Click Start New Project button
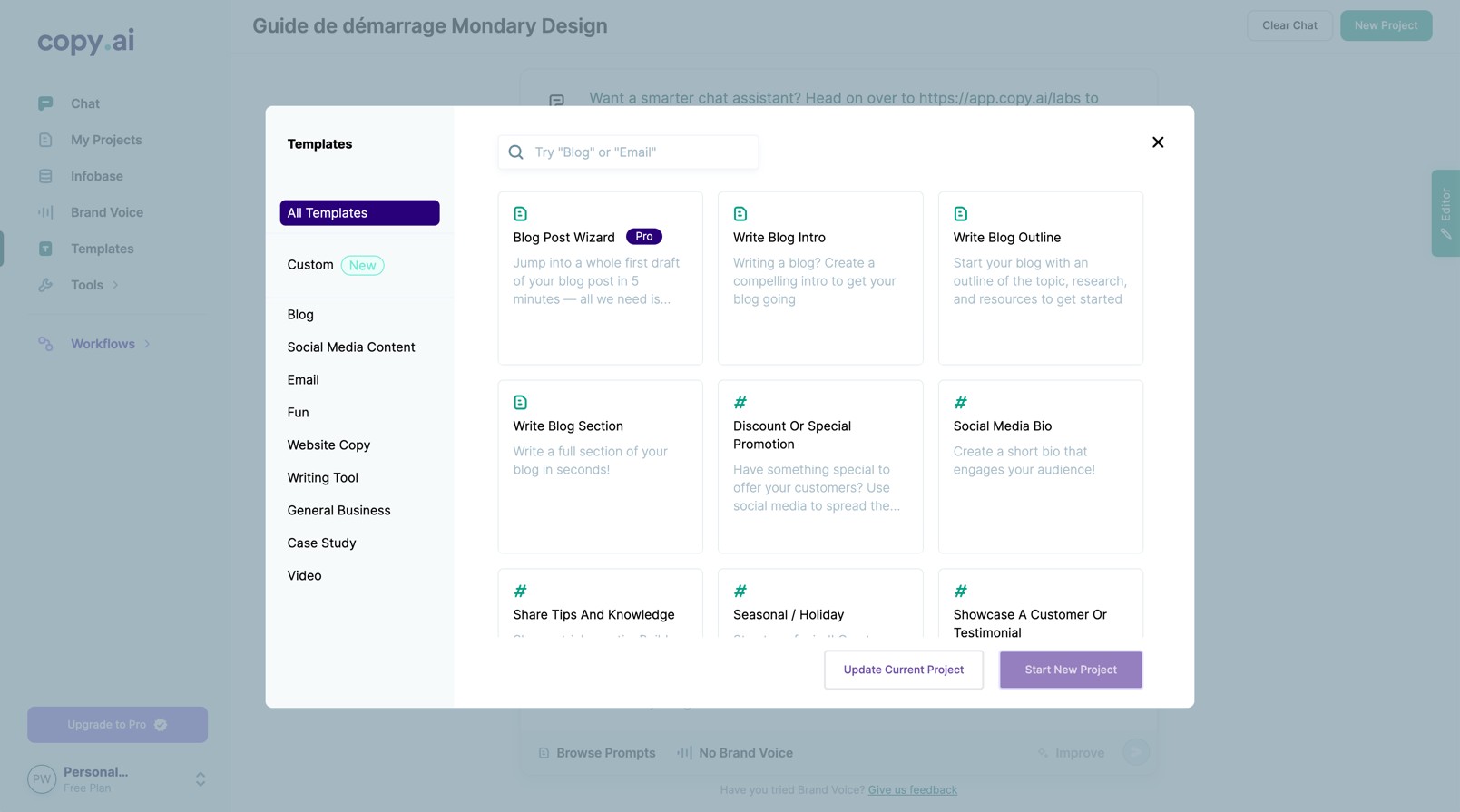The width and height of the screenshot is (1460, 812). tap(1071, 670)
